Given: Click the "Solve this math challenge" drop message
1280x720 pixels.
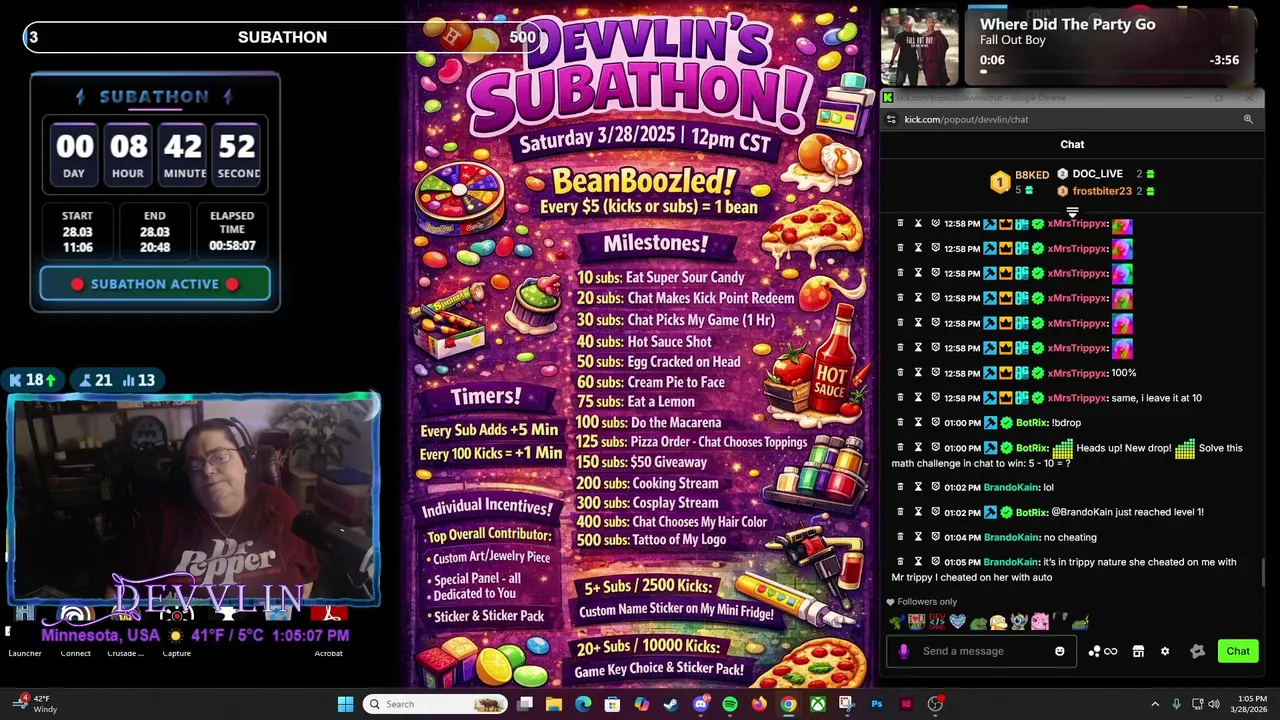Looking at the screenshot, I should [1066, 455].
